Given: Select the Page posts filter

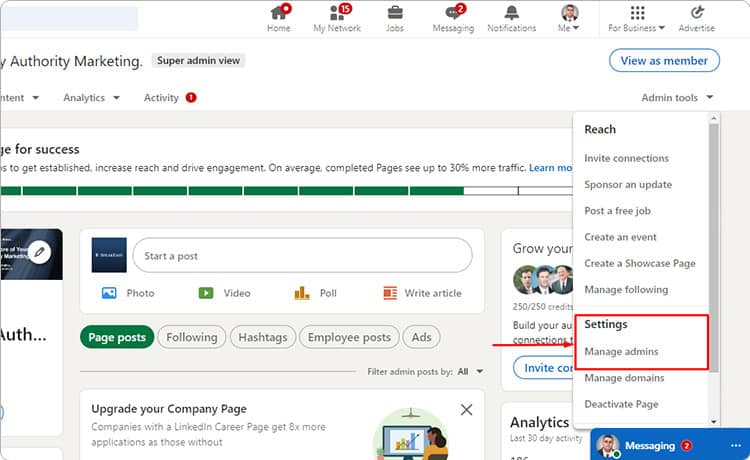Looking at the screenshot, I should pyautogui.click(x=117, y=337).
